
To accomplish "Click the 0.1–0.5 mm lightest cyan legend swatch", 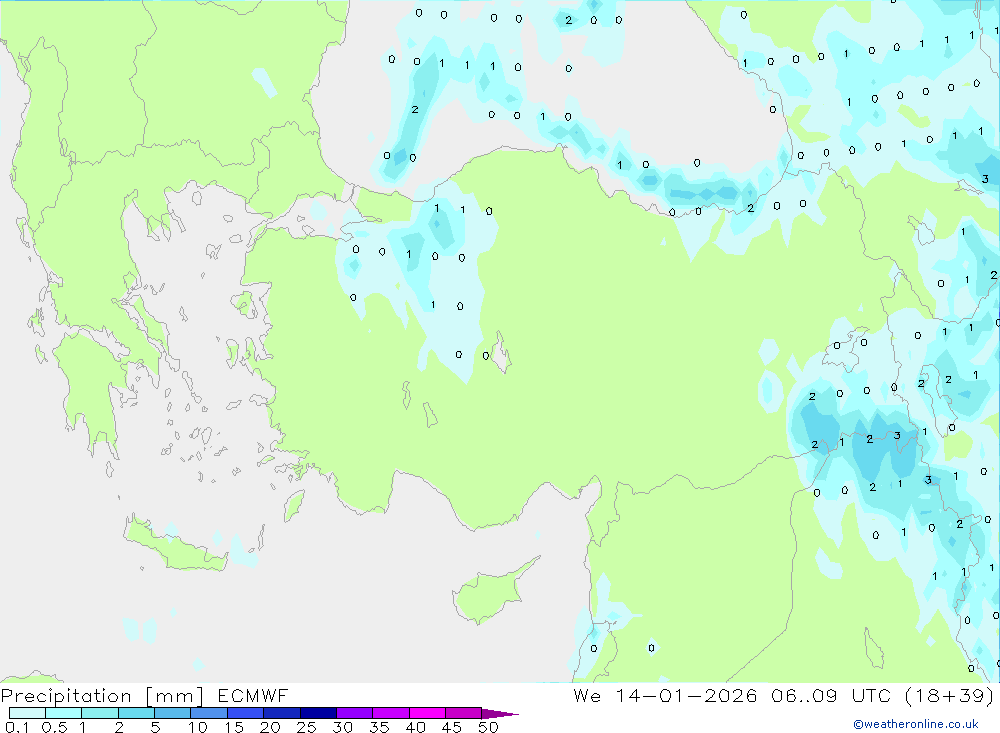I will click(x=27, y=713).
